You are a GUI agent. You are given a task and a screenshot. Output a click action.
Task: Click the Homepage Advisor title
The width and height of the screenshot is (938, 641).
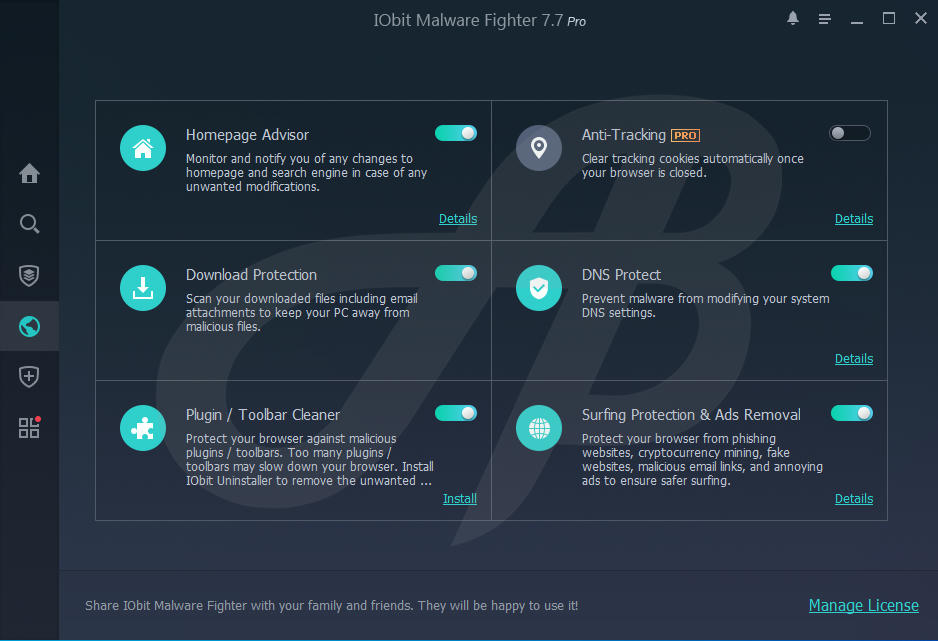[x=247, y=135]
